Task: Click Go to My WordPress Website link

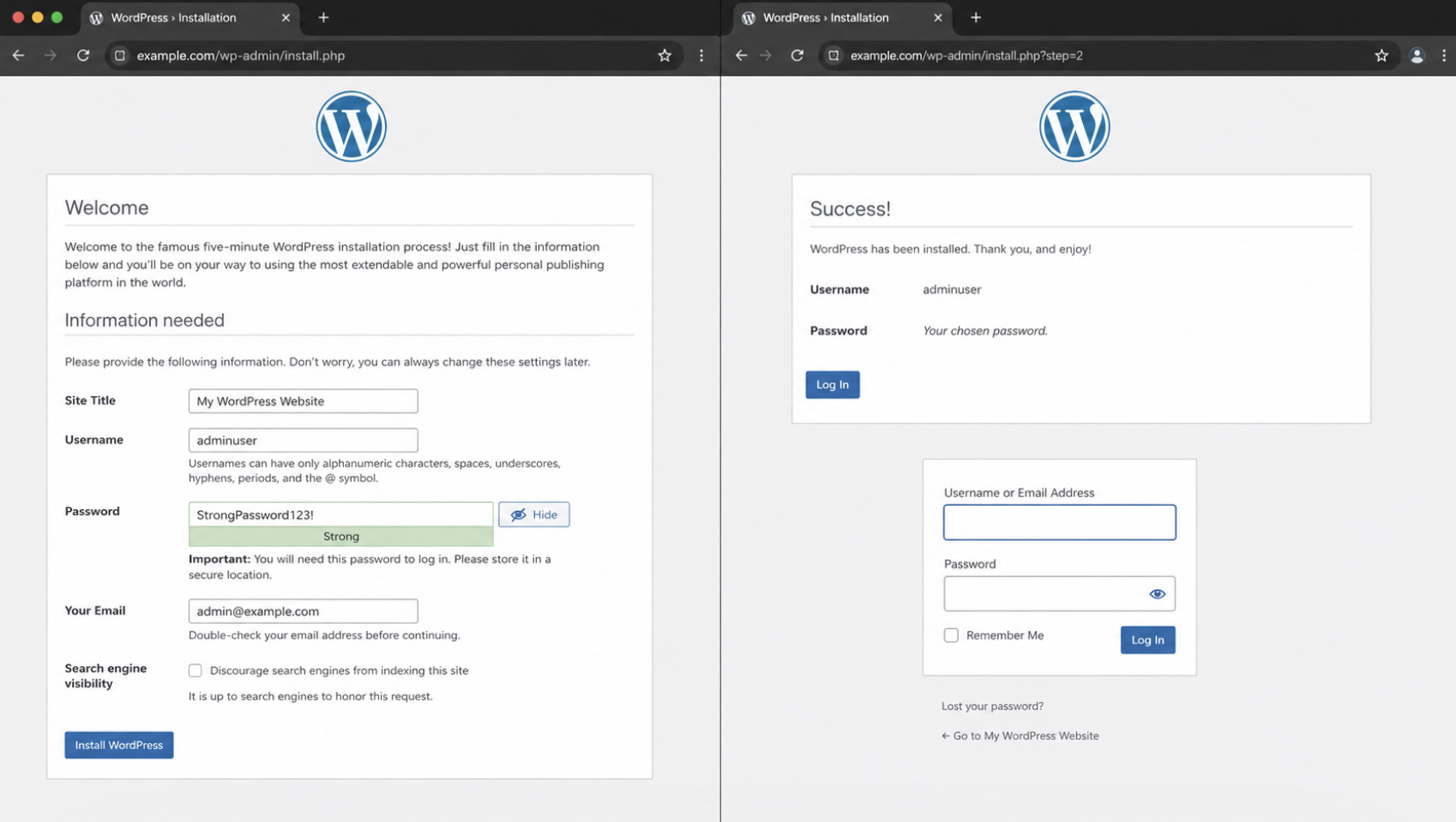Action: (1020, 735)
